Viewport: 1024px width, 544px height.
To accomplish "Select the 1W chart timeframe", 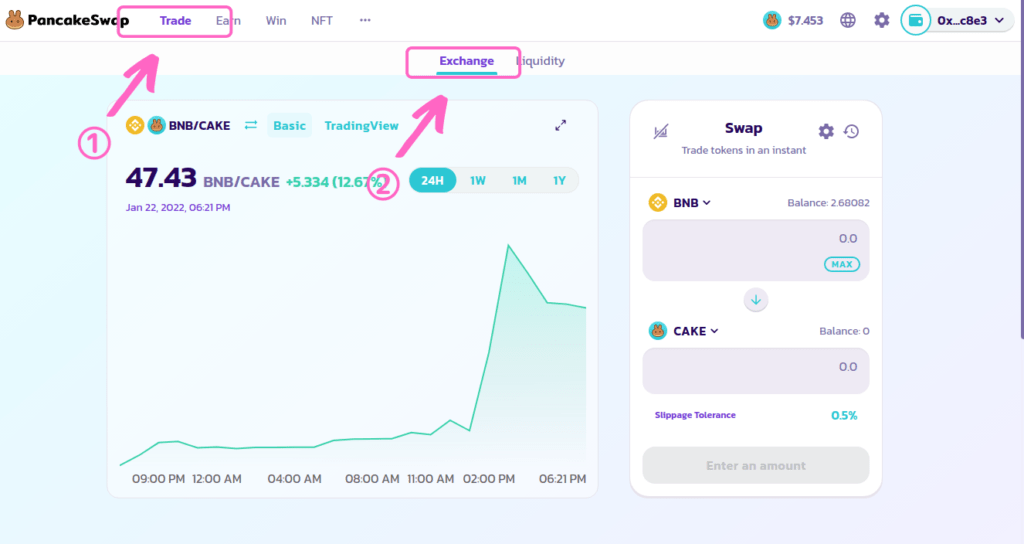I will pyautogui.click(x=477, y=180).
